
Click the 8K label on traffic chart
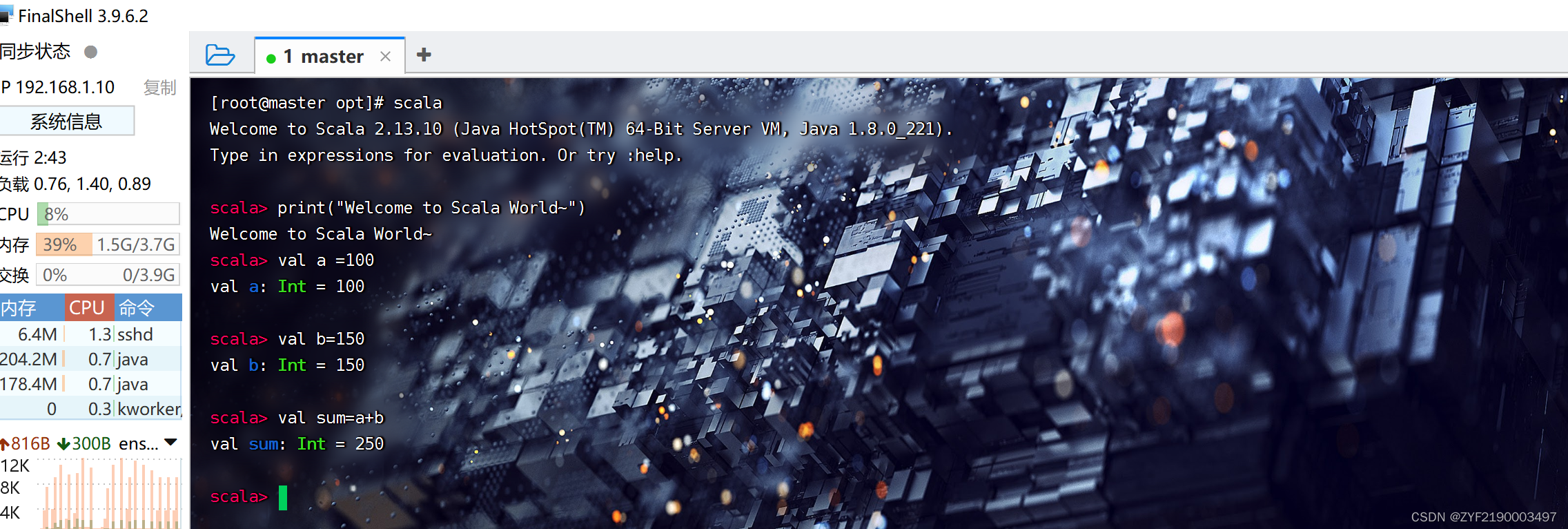point(10,488)
